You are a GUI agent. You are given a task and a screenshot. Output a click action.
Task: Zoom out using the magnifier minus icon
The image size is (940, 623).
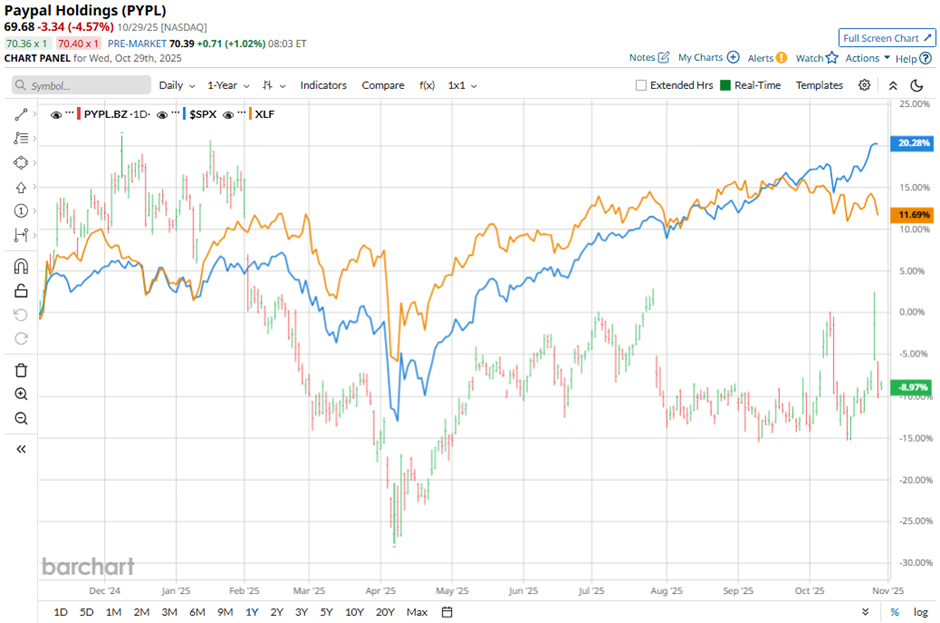pos(21,418)
